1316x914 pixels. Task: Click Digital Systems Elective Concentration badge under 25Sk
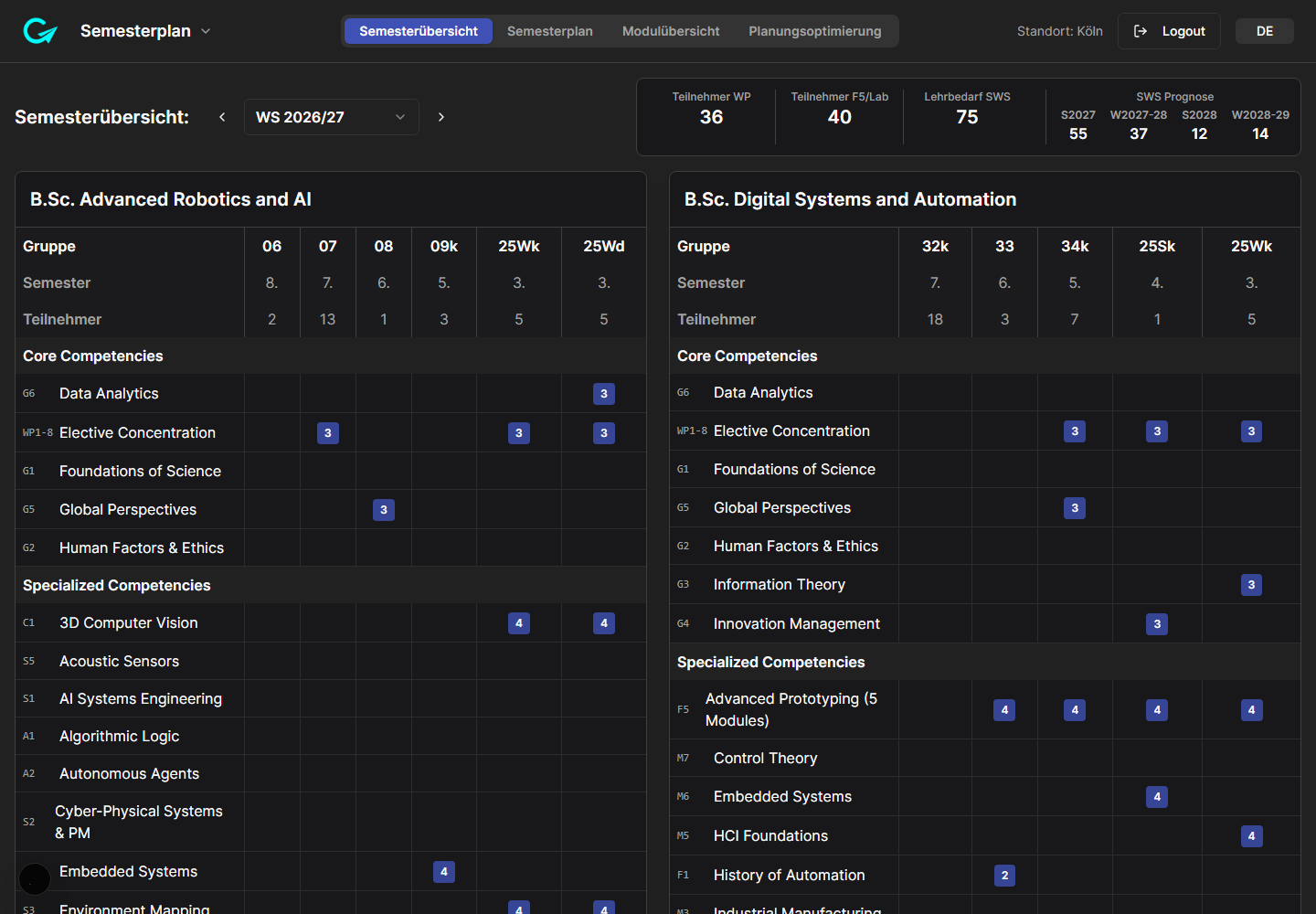click(x=1157, y=431)
